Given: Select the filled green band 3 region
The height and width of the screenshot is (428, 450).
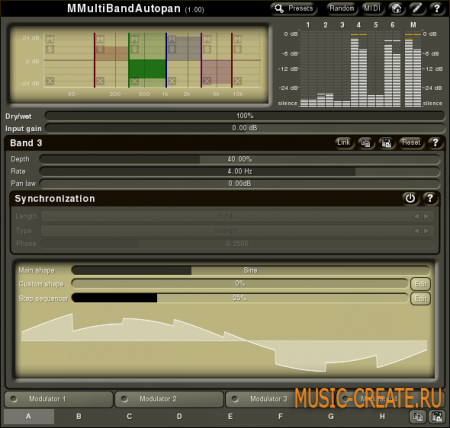Looking at the screenshot, I should pyautogui.click(x=147, y=69).
